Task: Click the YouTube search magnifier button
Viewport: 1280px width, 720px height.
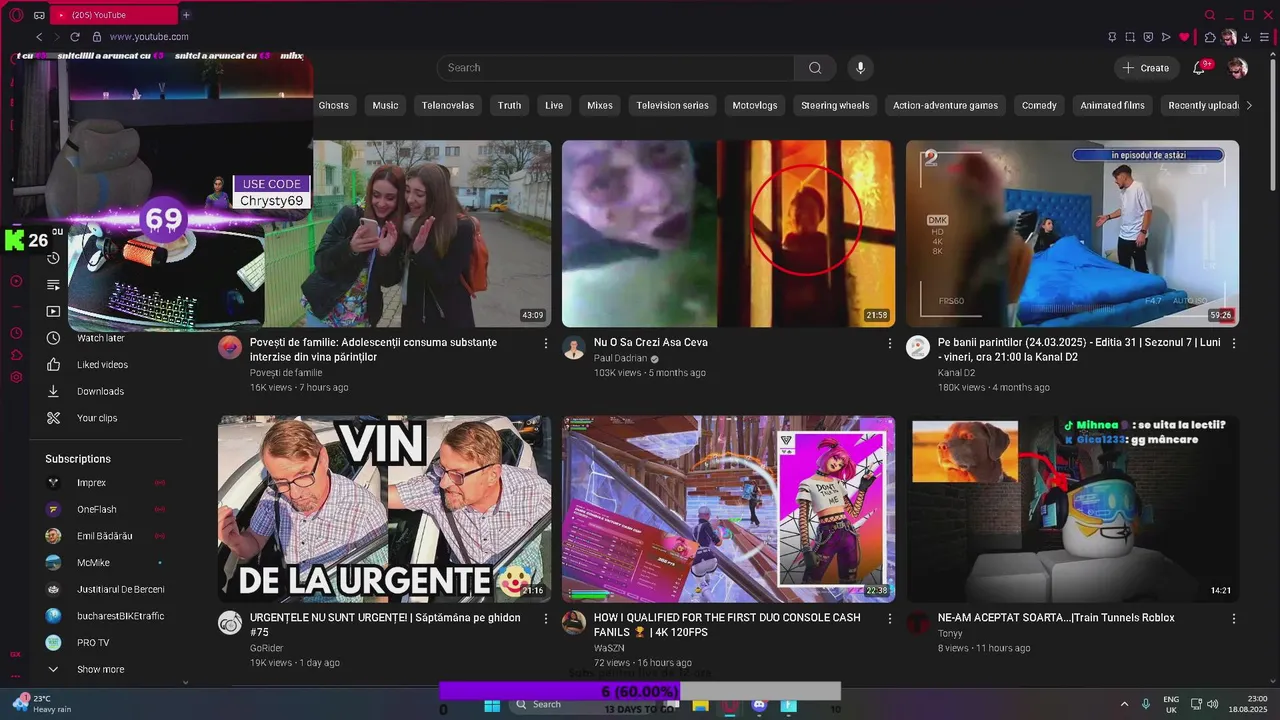Action: 815,68
